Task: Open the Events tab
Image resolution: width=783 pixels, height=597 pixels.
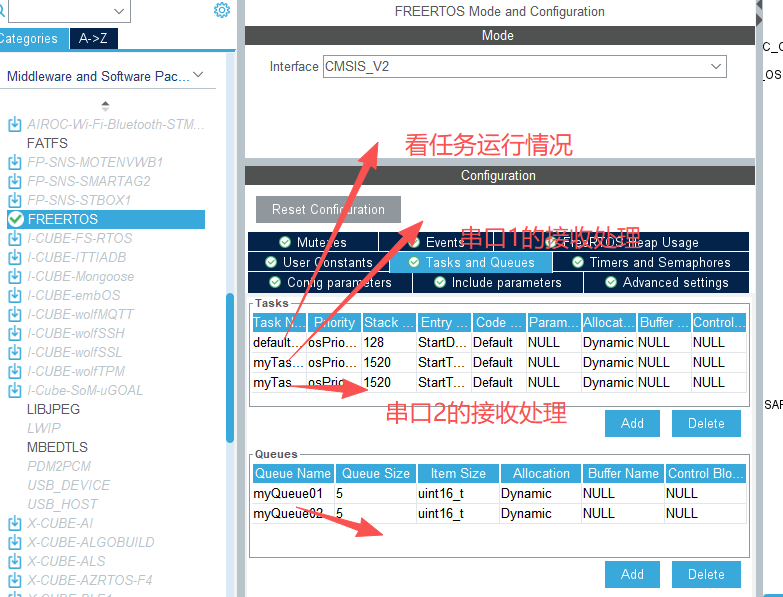Action: click(436, 242)
